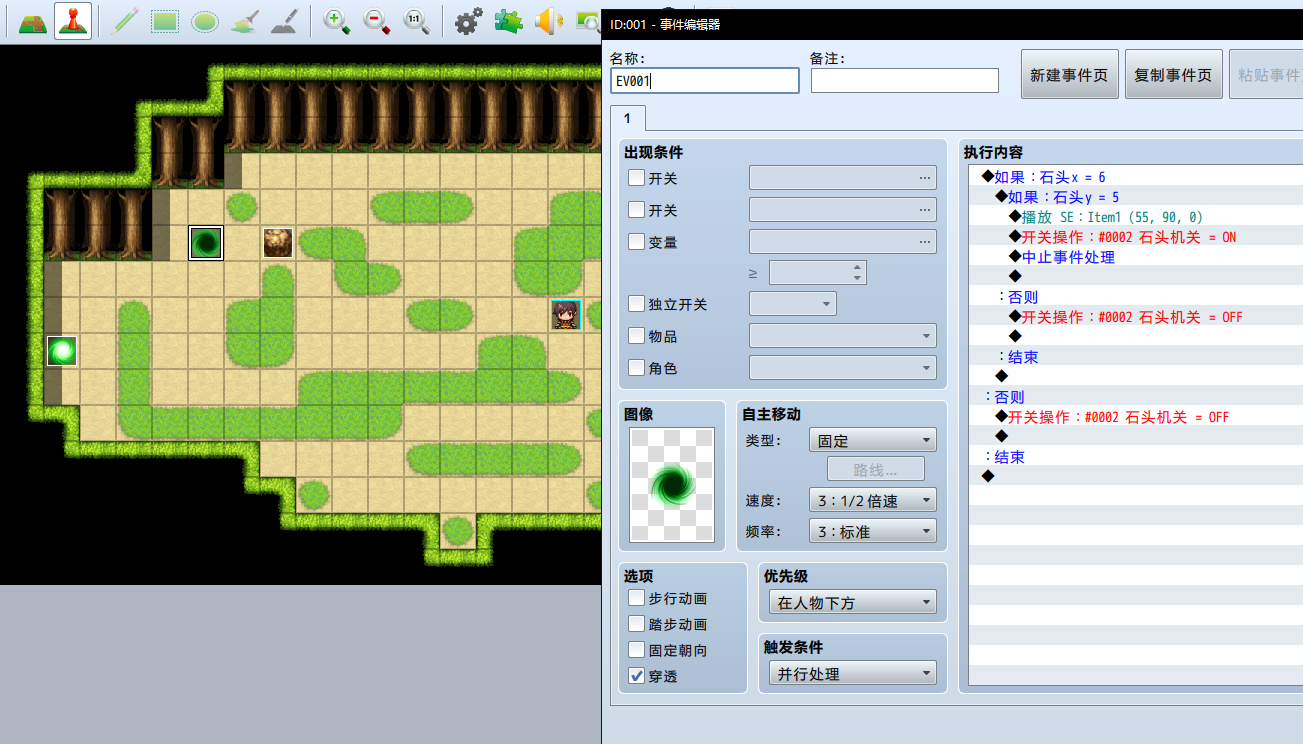This screenshot has width=1303, height=744.
Task: Select the Shadow pen tool
Action: [x=285, y=21]
